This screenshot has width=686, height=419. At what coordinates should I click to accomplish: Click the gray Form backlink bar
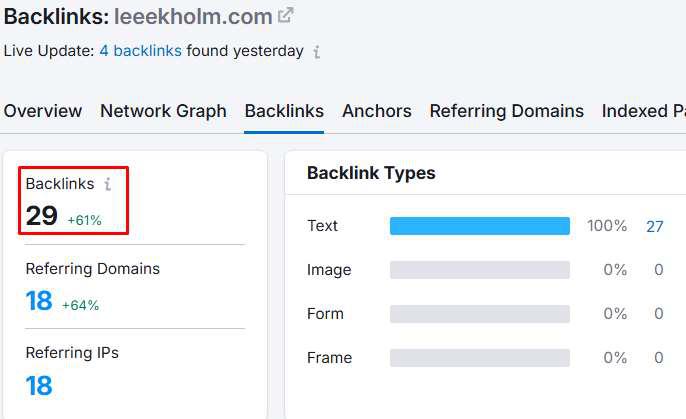pyautogui.click(x=479, y=314)
